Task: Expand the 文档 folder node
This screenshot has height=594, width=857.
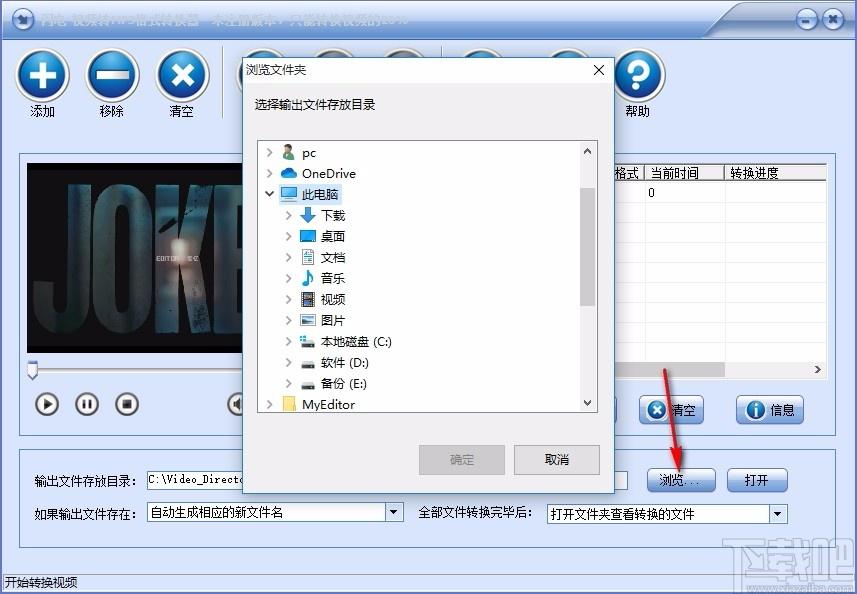Action: [289, 257]
